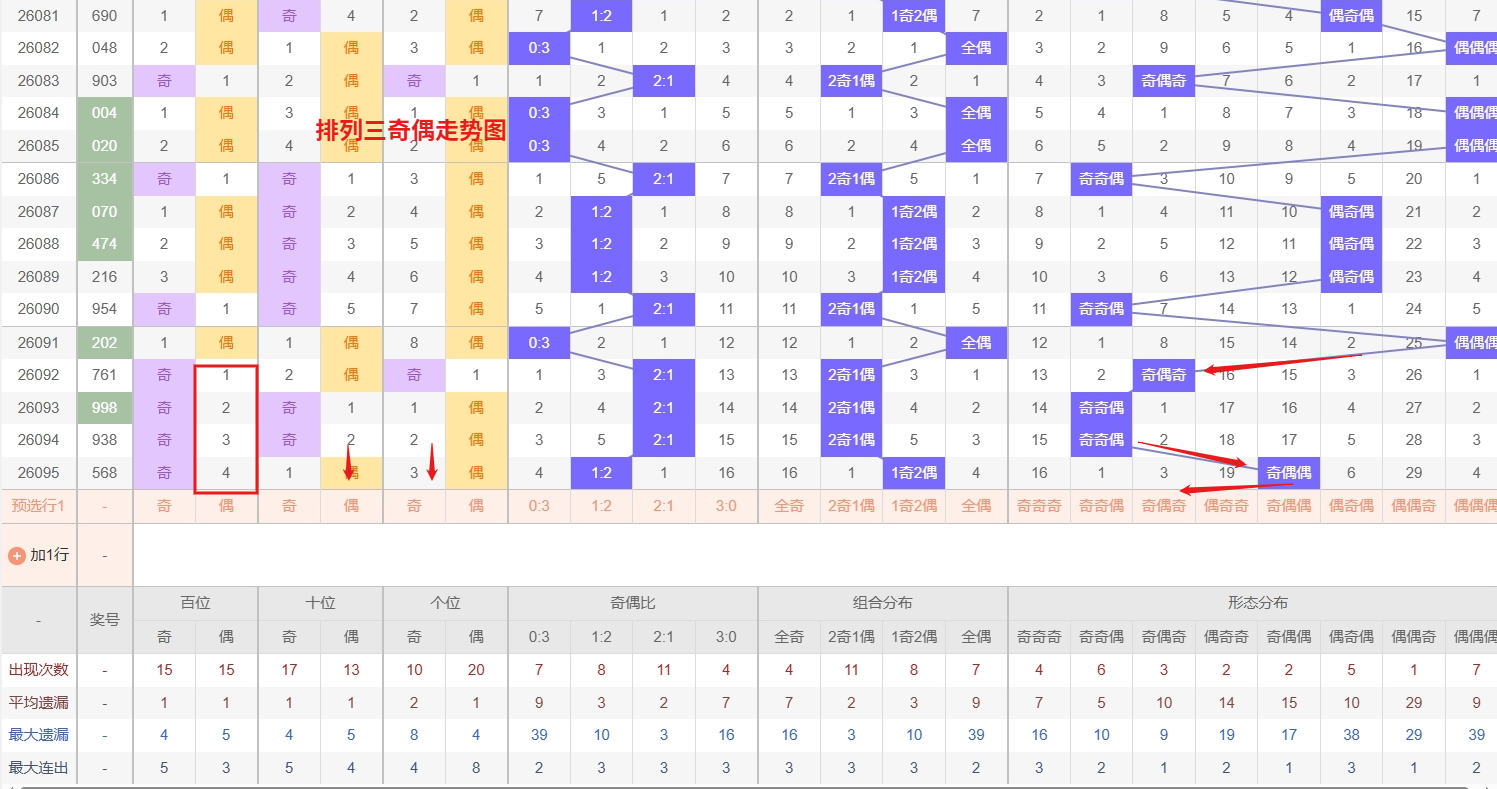Click the plus icon beside 加1行
Screen dimensions: 1497x789
(x=16, y=555)
